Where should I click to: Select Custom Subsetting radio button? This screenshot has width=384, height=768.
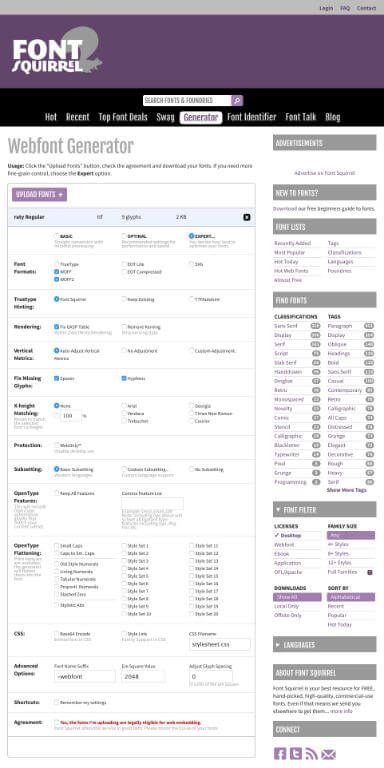pos(124,469)
